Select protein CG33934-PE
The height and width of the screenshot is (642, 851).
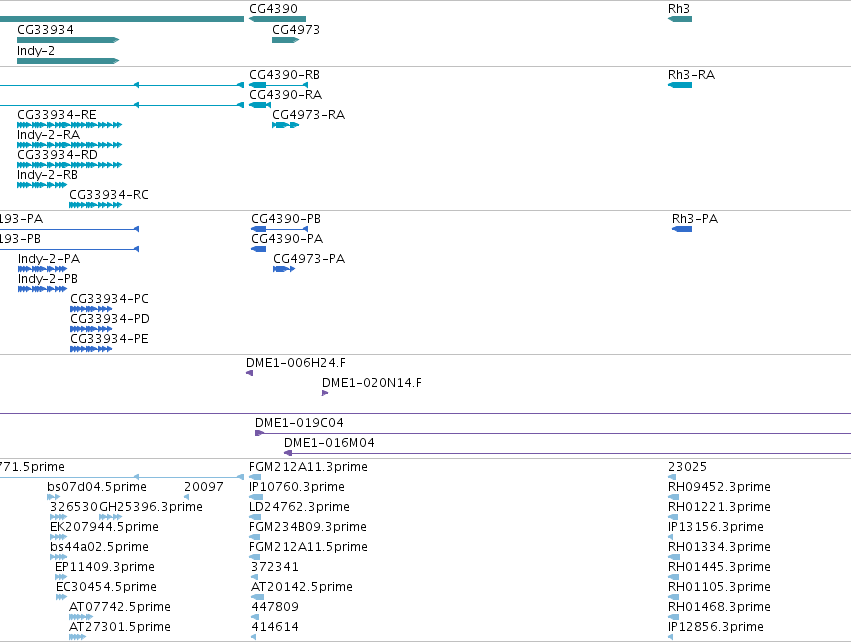click(91, 350)
